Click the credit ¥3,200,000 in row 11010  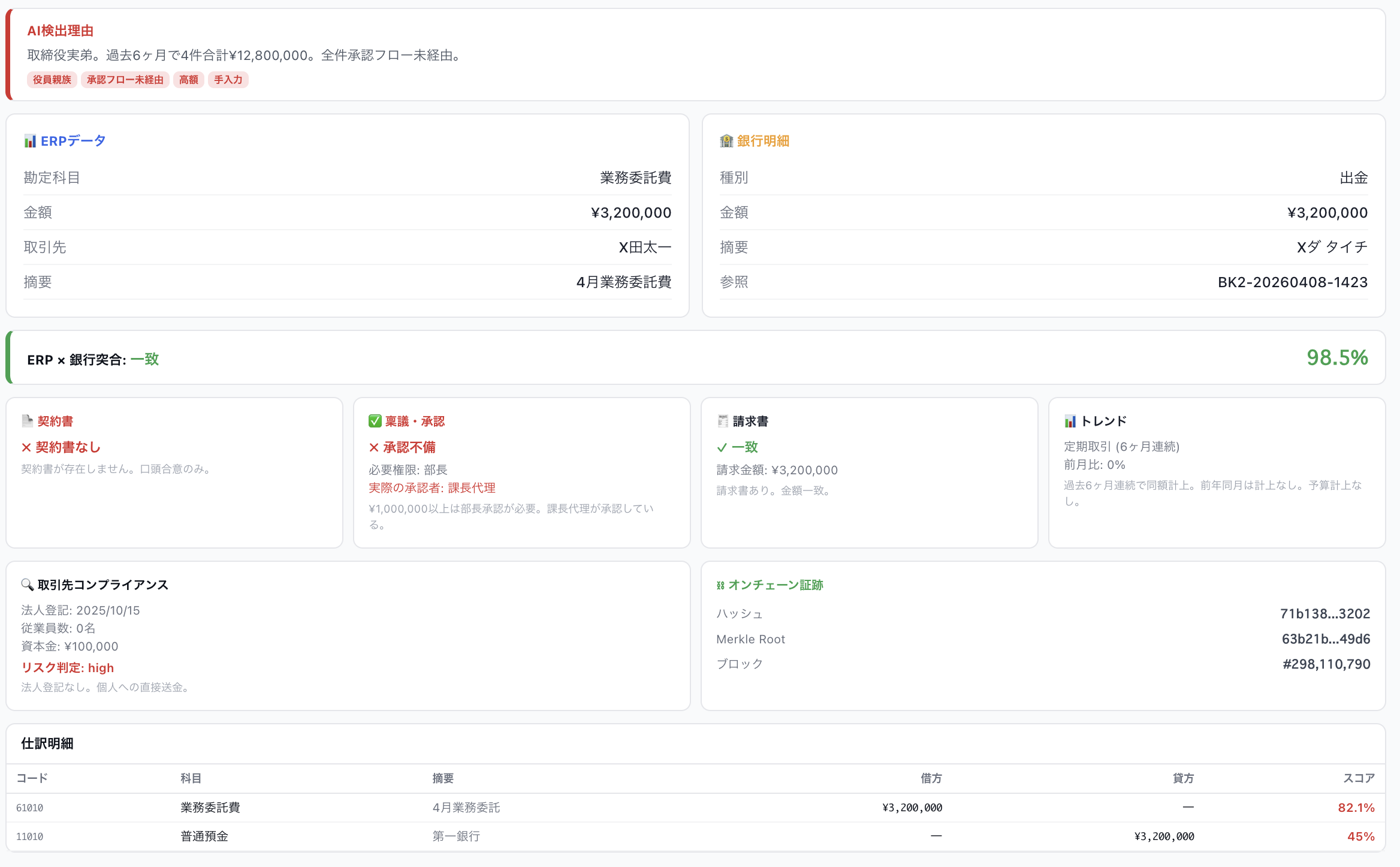coord(1164,837)
